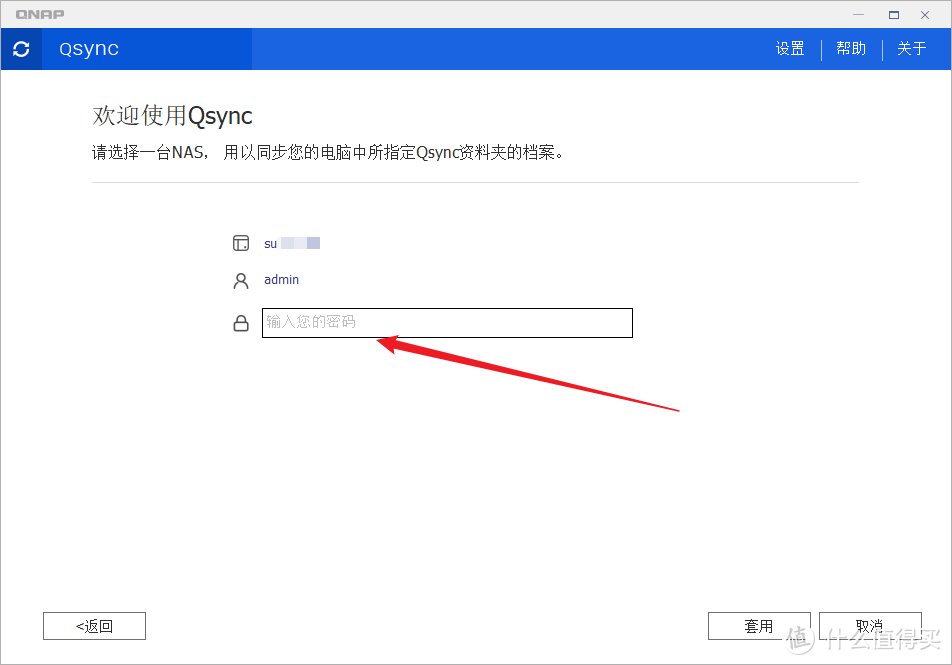Click the admin username link
The height and width of the screenshot is (665, 952).
point(281,280)
